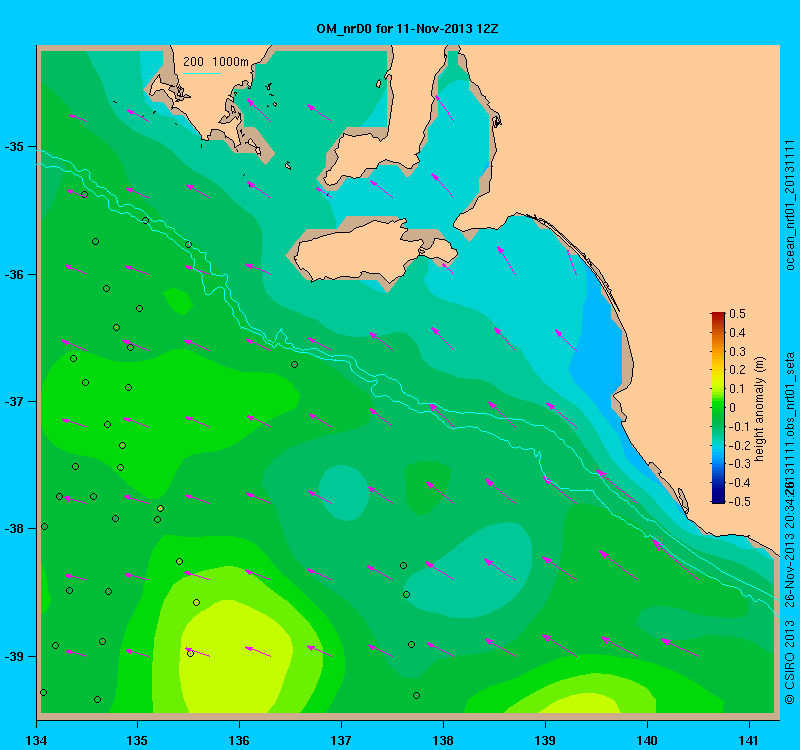Click the '-35' latitude axis label
This screenshot has width=800, height=750.
pos(14,147)
